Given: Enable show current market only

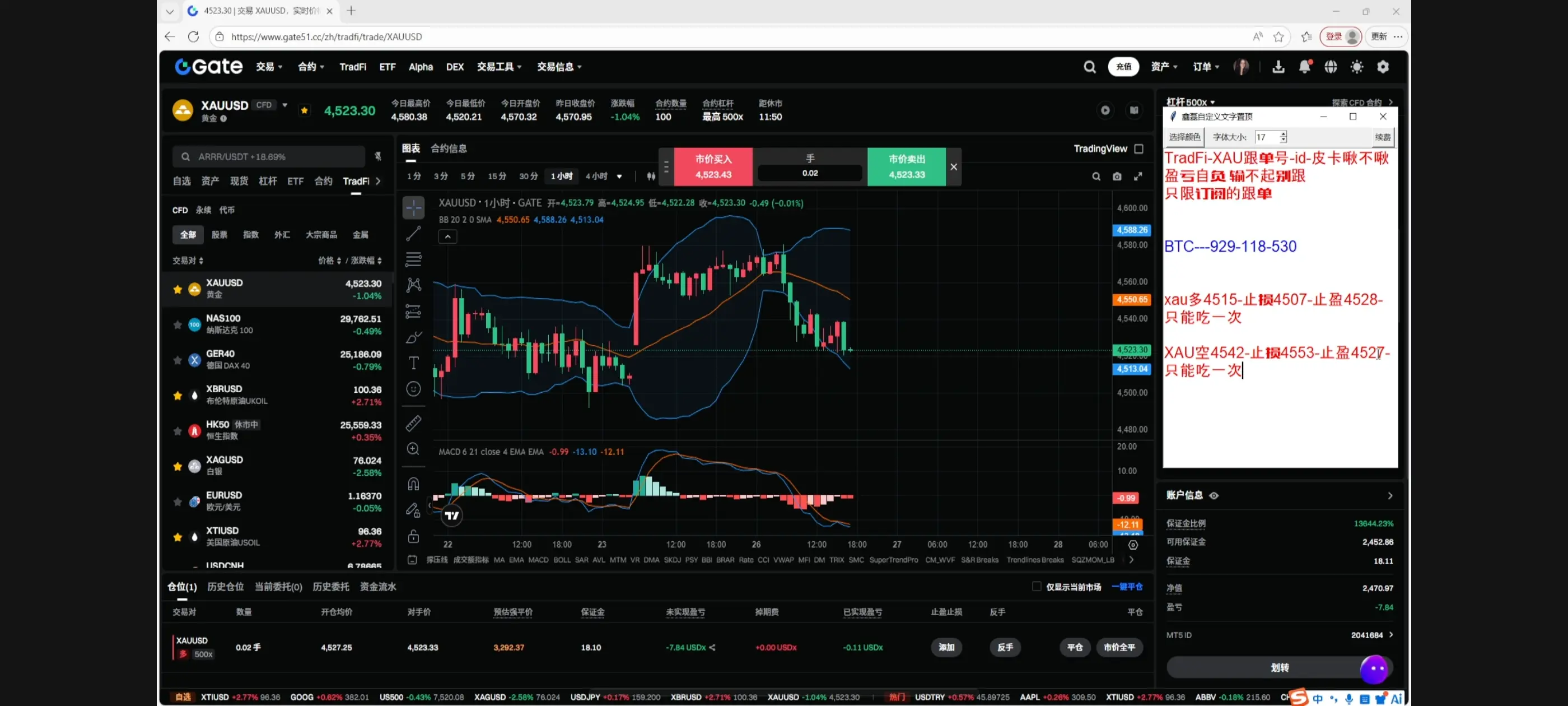Looking at the screenshot, I should point(1037,587).
